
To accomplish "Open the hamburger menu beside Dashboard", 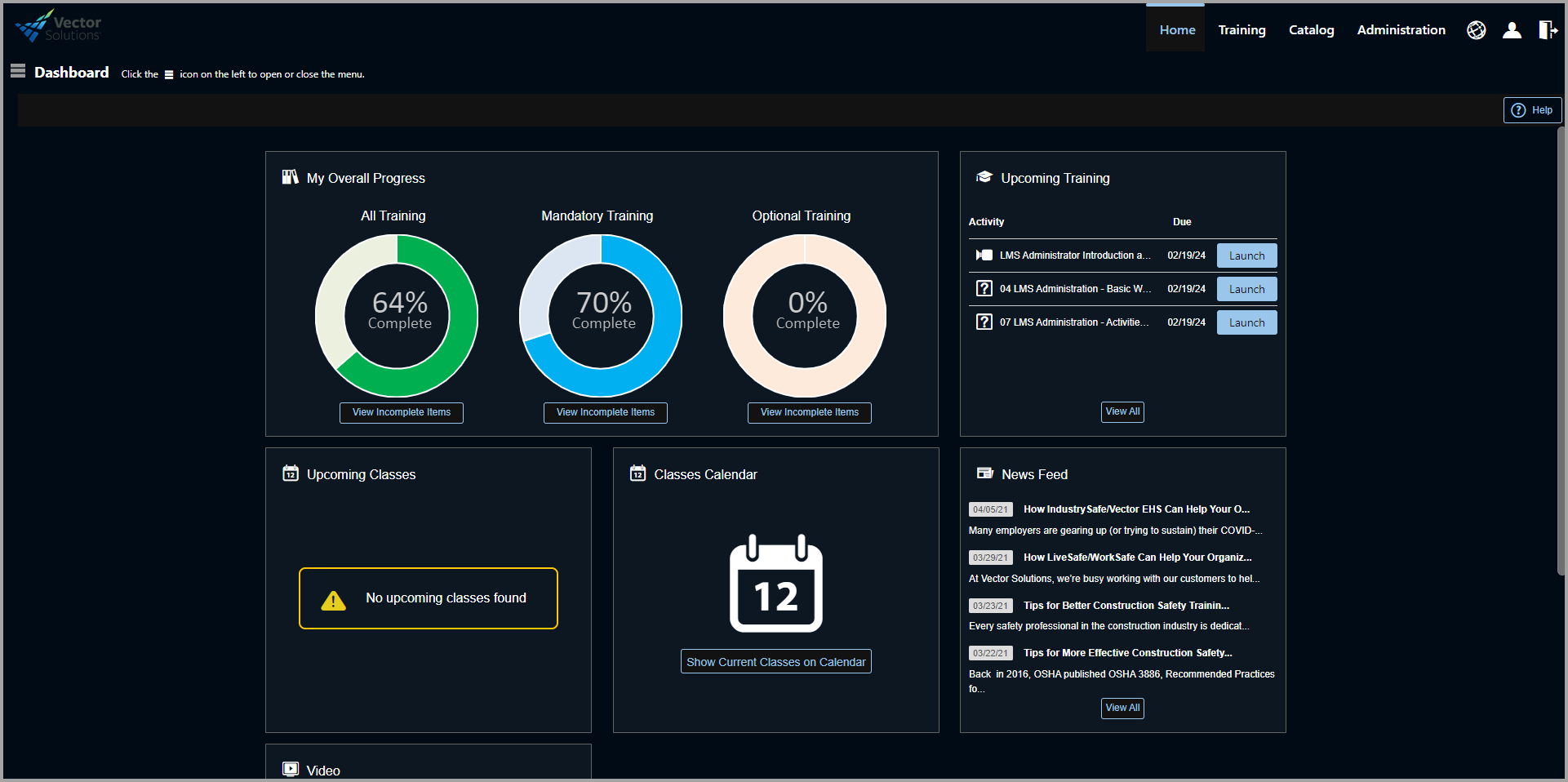I will click(17, 71).
